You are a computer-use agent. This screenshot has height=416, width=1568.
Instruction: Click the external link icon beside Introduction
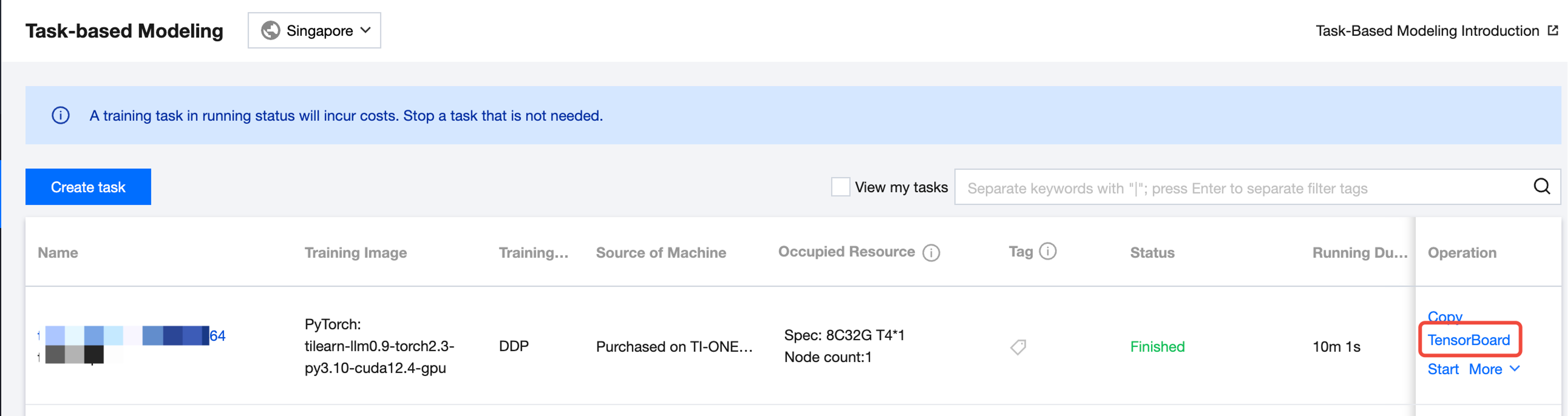(x=1553, y=30)
